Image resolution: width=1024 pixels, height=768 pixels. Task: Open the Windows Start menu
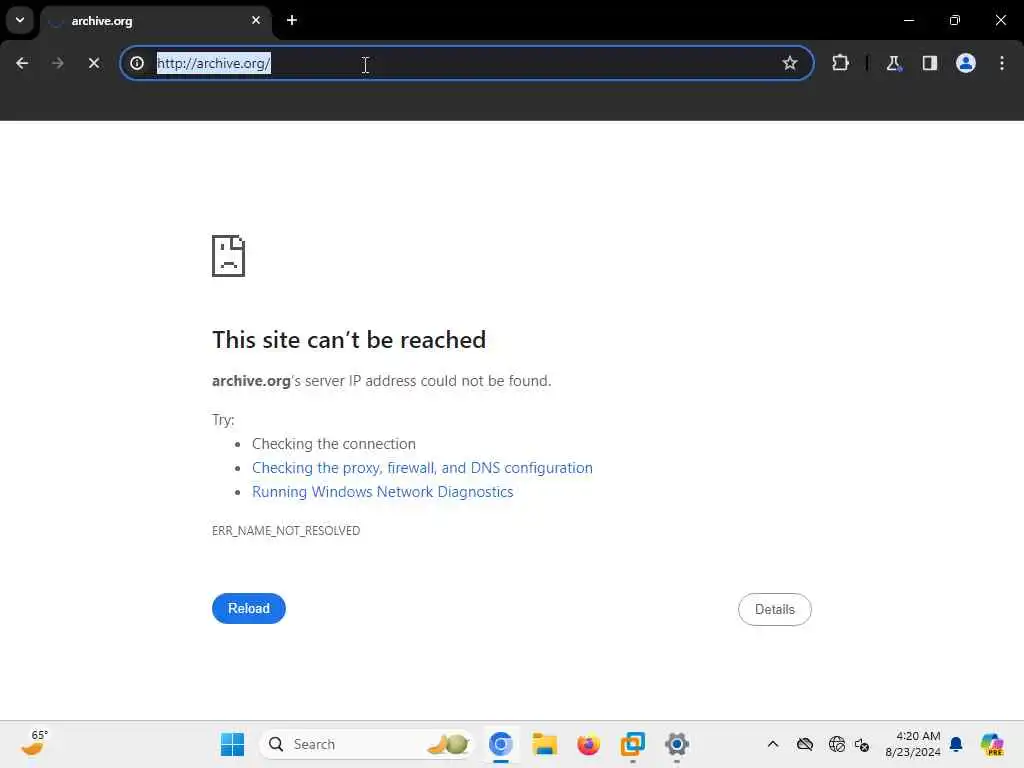232,744
